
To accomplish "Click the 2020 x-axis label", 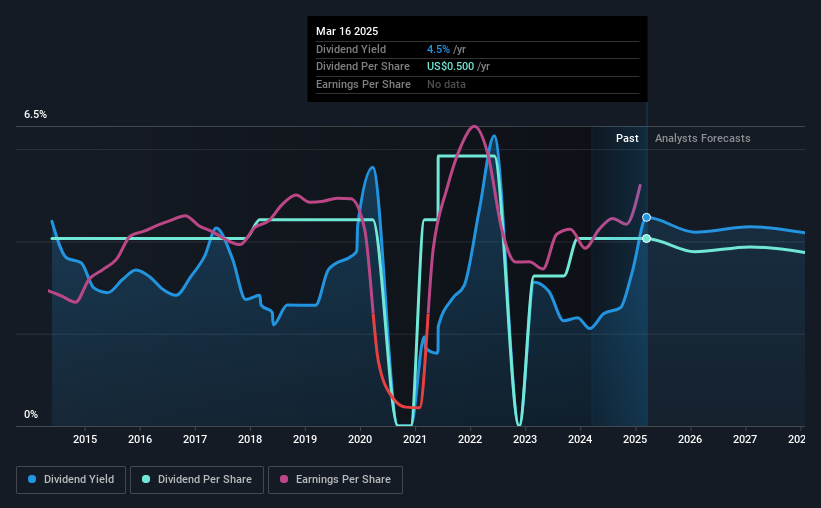I will point(360,439).
